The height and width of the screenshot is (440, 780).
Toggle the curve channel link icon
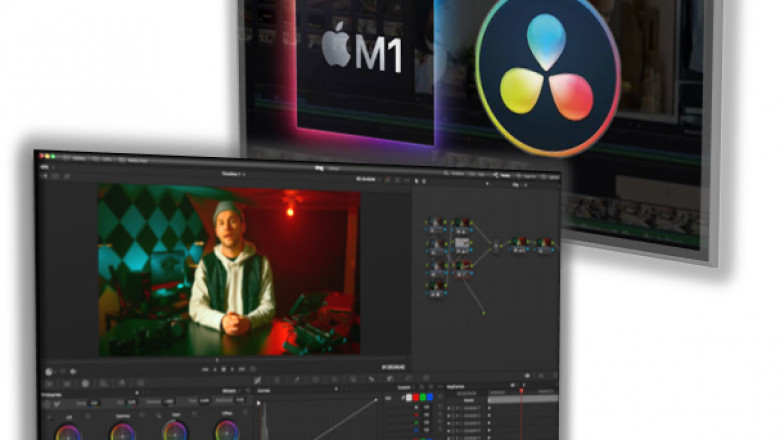(402, 398)
